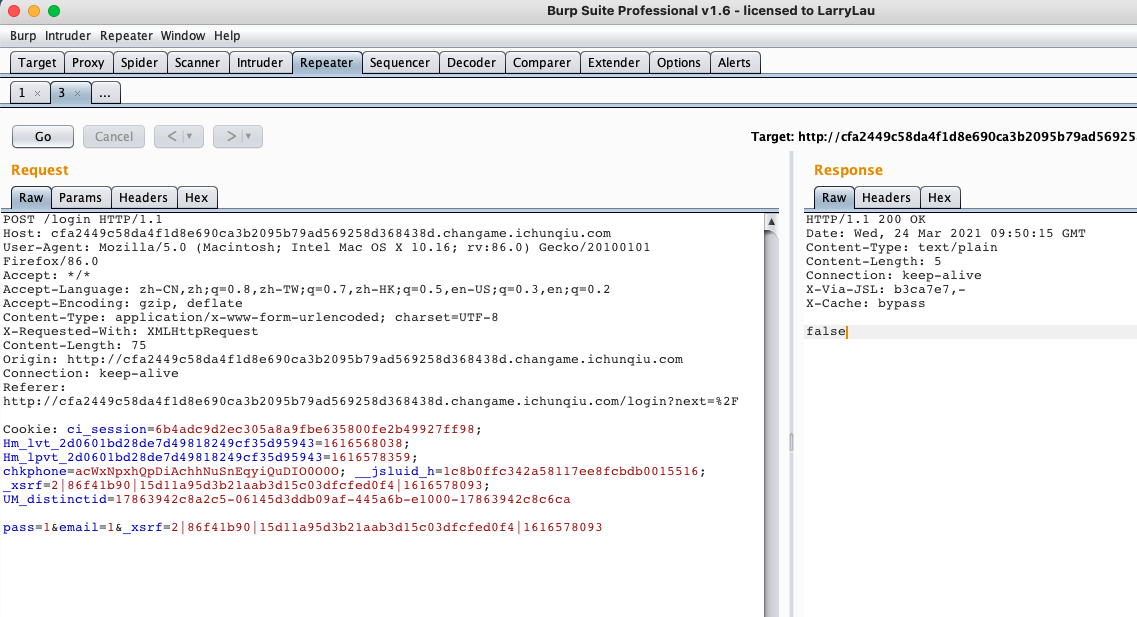Click the 'X-Cache: bypass' response header

pos(865,303)
